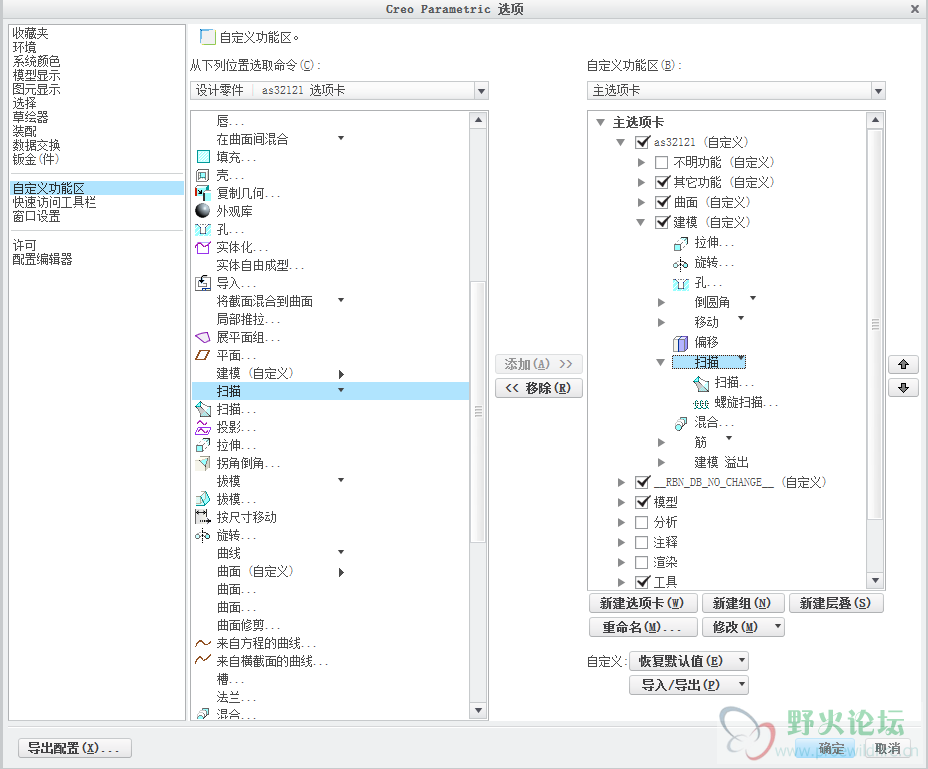928x769 pixels.
Task: Select the 复制几何 copy geometry icon
Action: [x=203, y=193]
